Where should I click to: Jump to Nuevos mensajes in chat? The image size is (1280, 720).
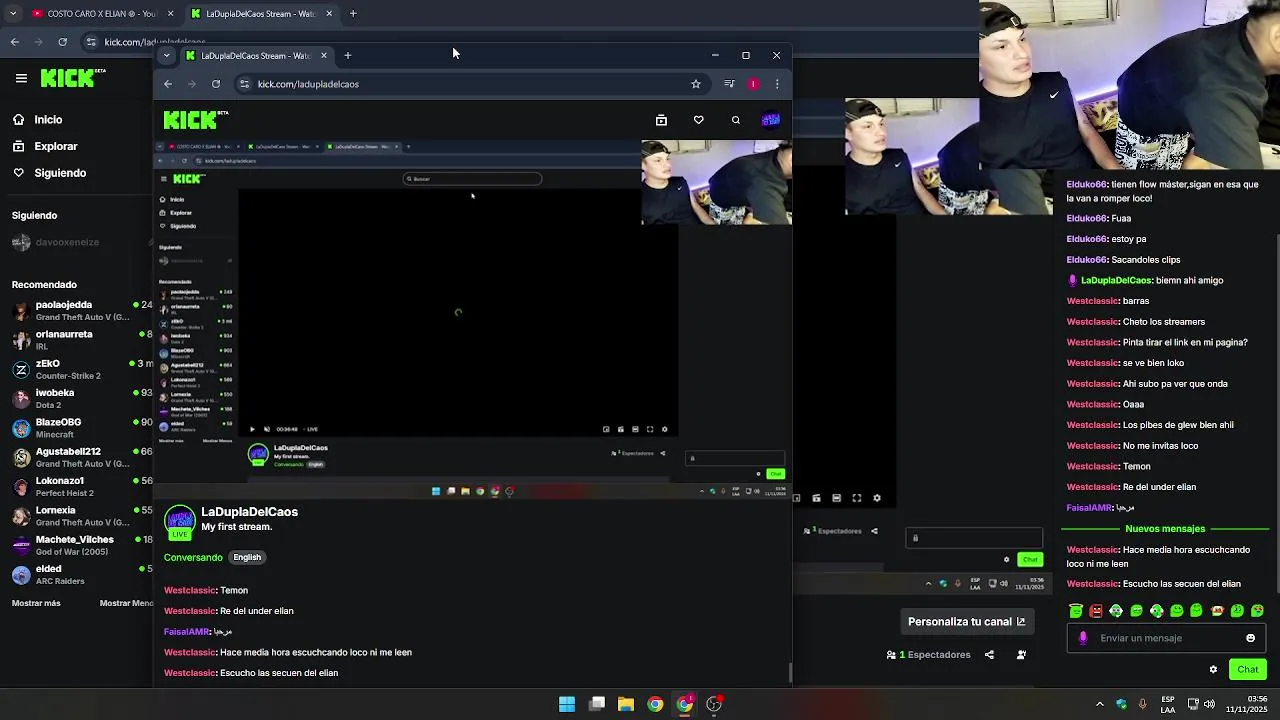(1165, 529)
